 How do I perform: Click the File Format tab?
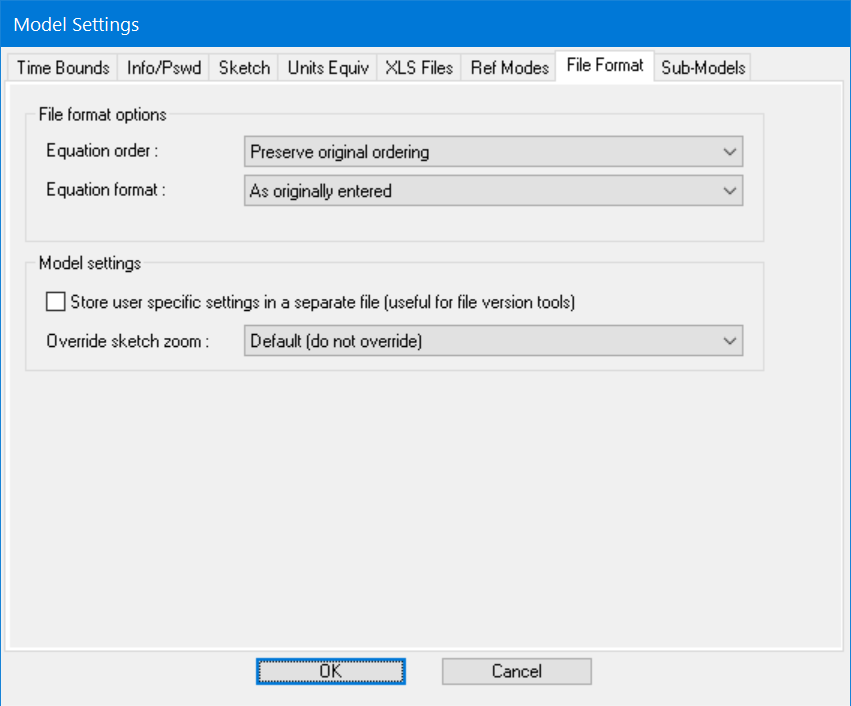tap(604, 65)
